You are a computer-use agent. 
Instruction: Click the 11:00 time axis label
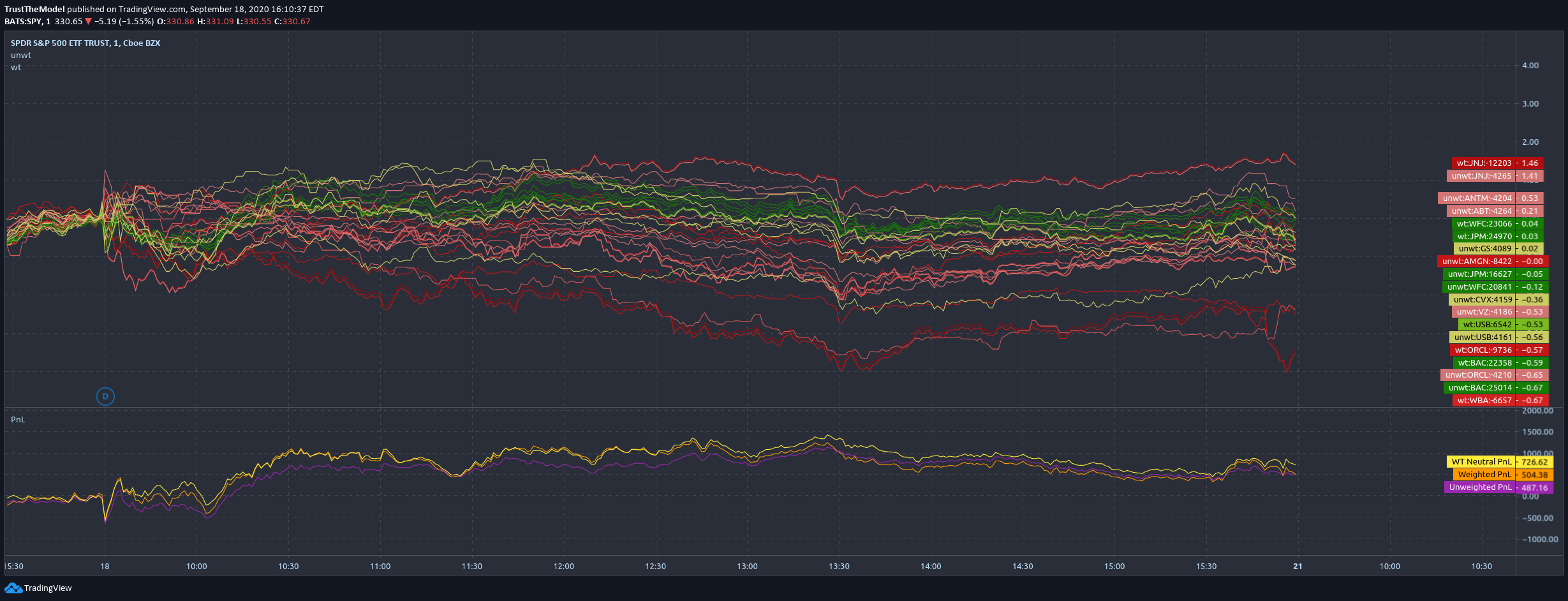[380, 566]
